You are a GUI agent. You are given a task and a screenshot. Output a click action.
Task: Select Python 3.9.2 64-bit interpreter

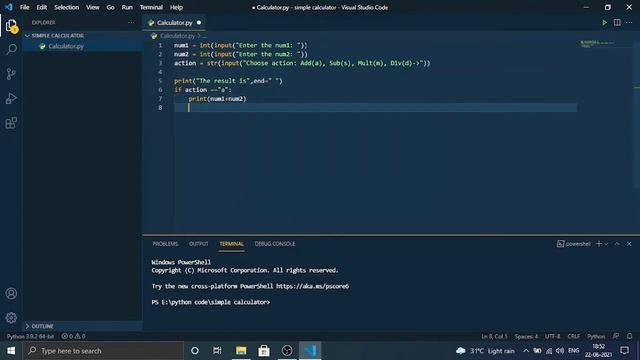coord(30,336)
